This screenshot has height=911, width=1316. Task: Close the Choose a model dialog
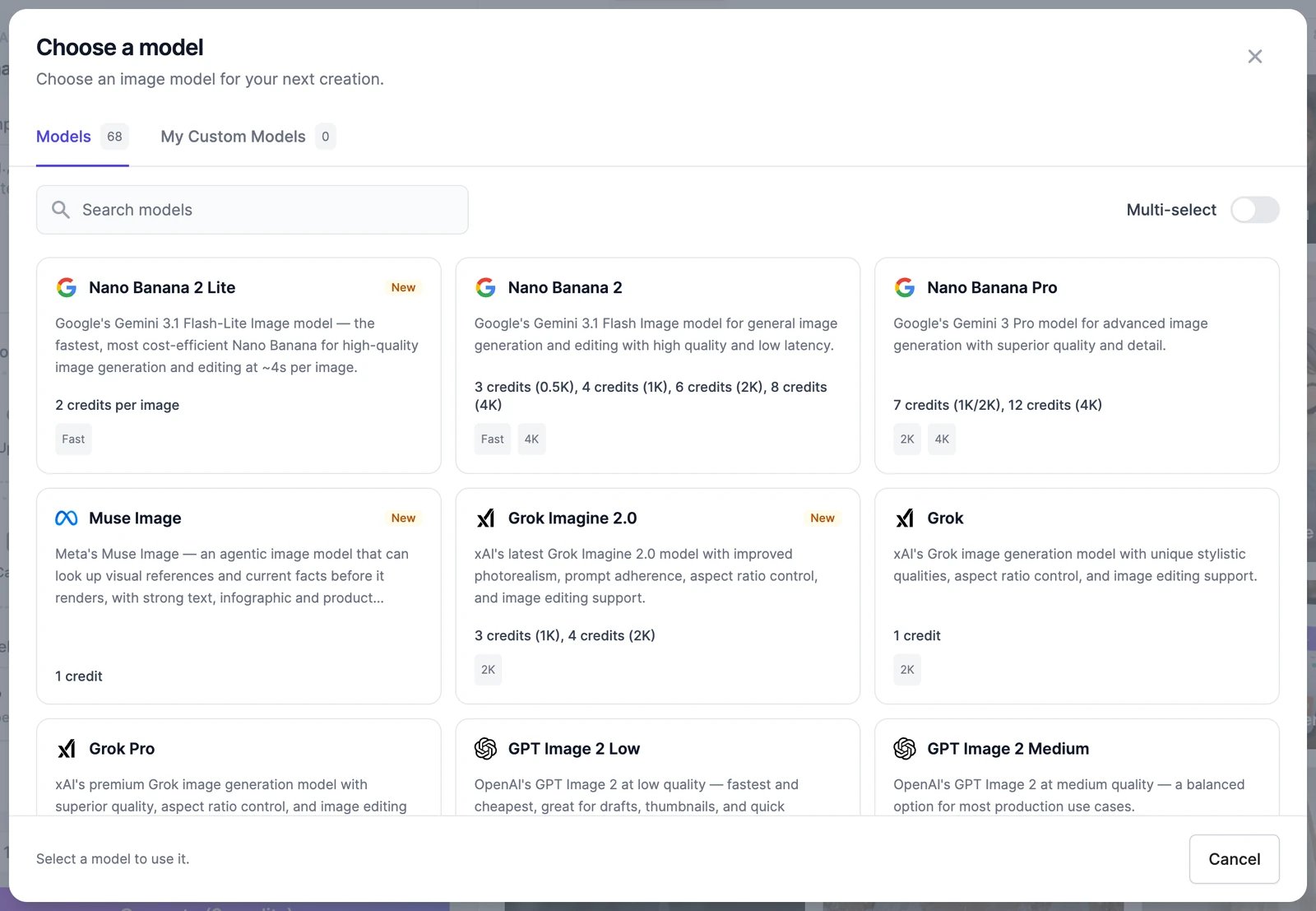(1254, 56)
